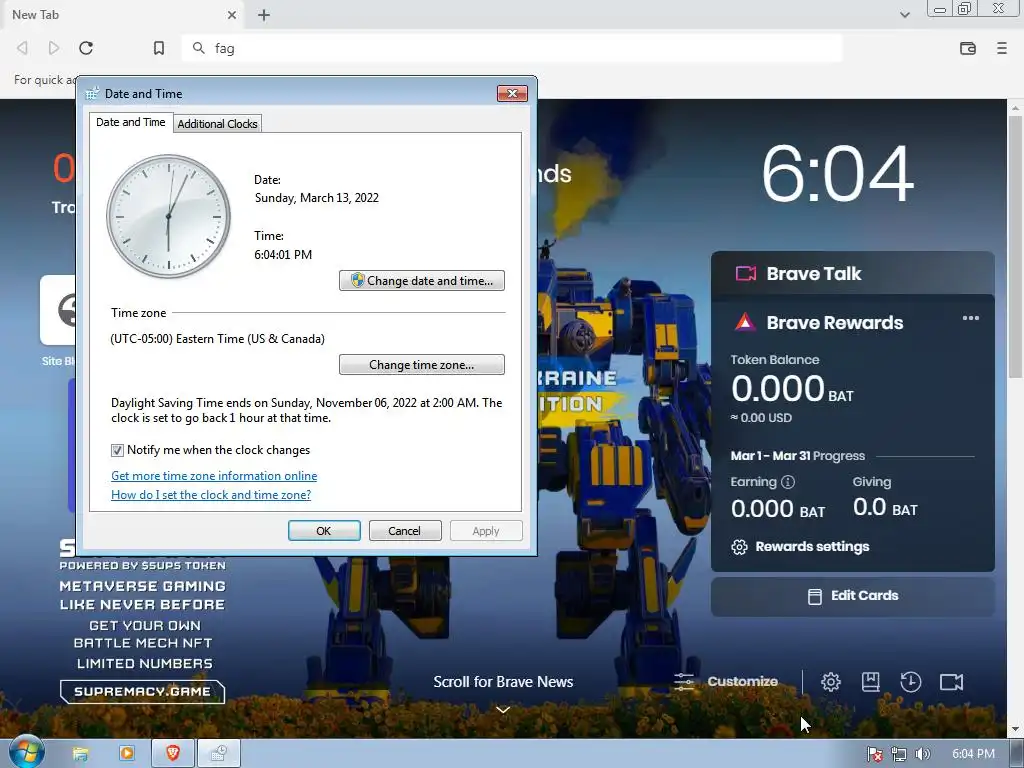Open Windows Media Player taskbar icon
Viewport: 1024px width, 768px height.
(127, 754)
